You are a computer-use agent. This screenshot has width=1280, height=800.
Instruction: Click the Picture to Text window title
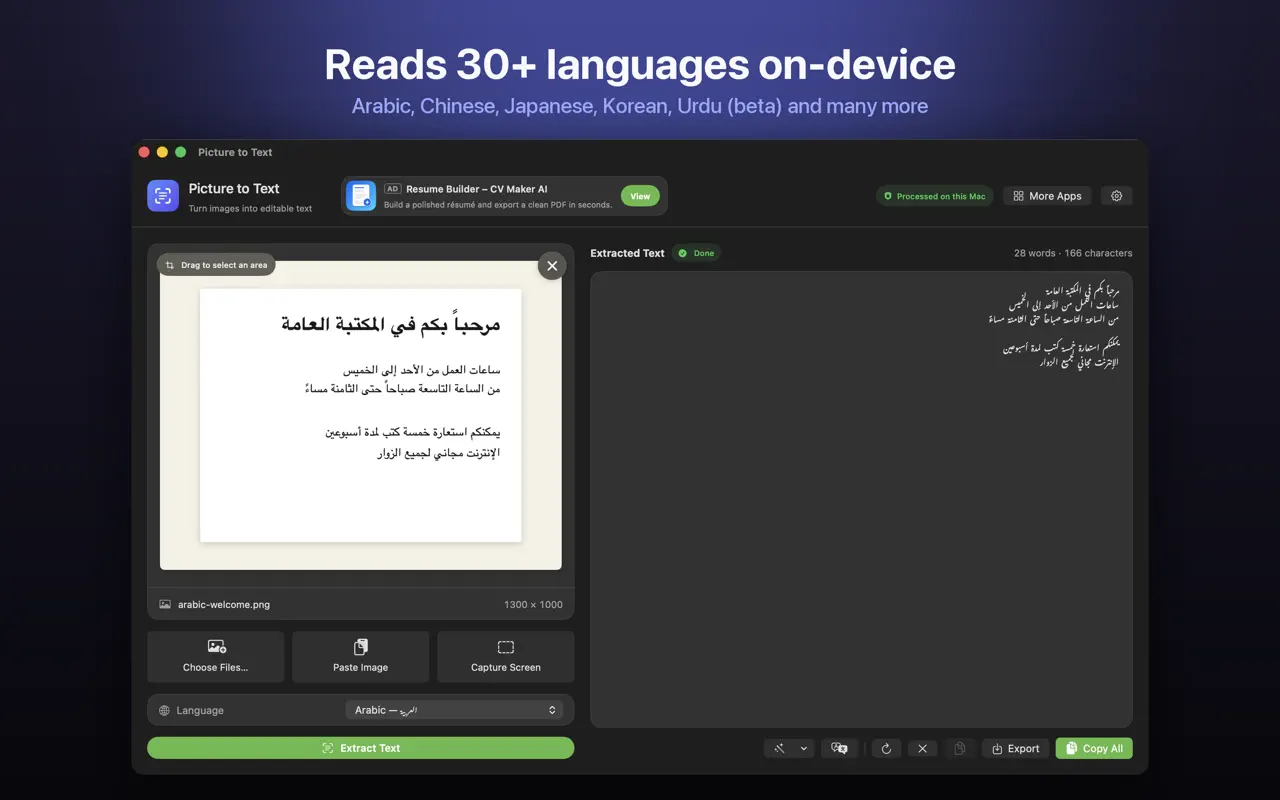pos(235,152)
